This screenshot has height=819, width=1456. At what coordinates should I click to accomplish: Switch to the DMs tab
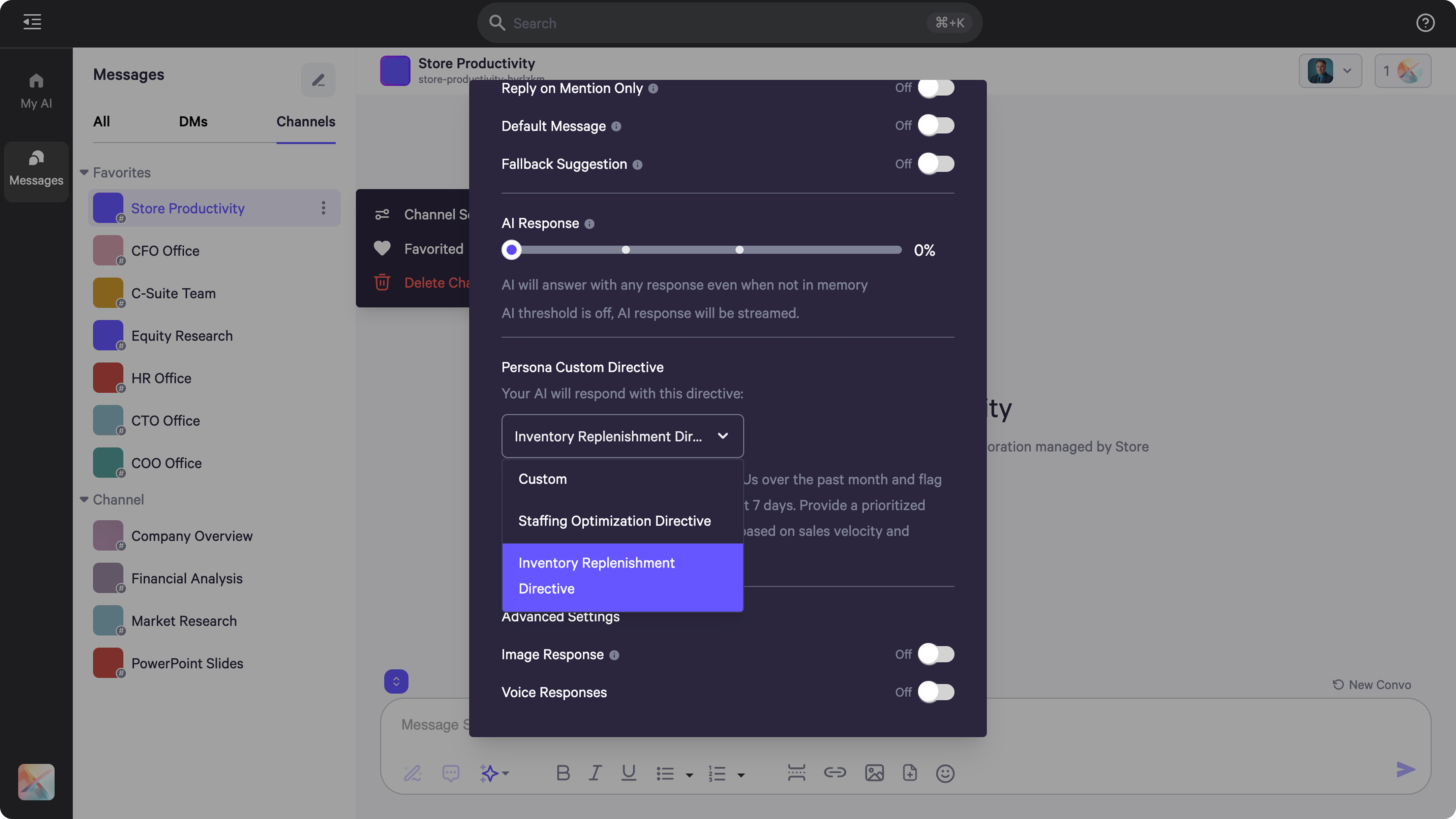193,122
